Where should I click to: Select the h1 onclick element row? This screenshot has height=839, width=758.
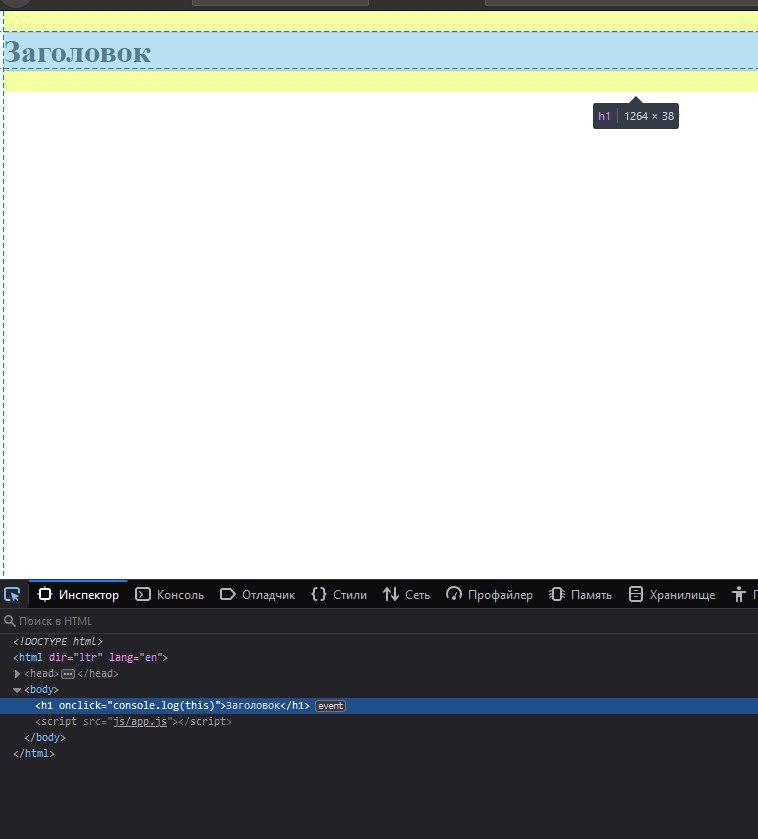point(379,706)
